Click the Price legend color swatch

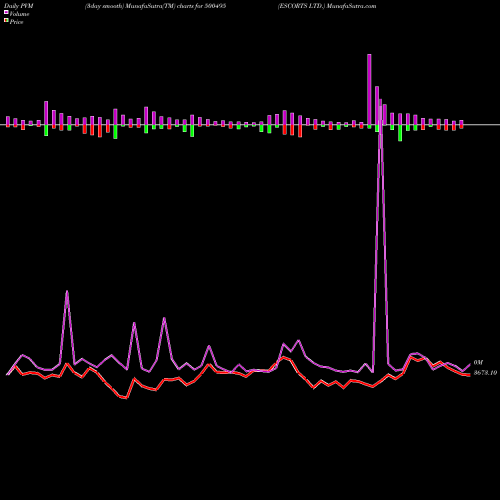[x=6, y=21]
